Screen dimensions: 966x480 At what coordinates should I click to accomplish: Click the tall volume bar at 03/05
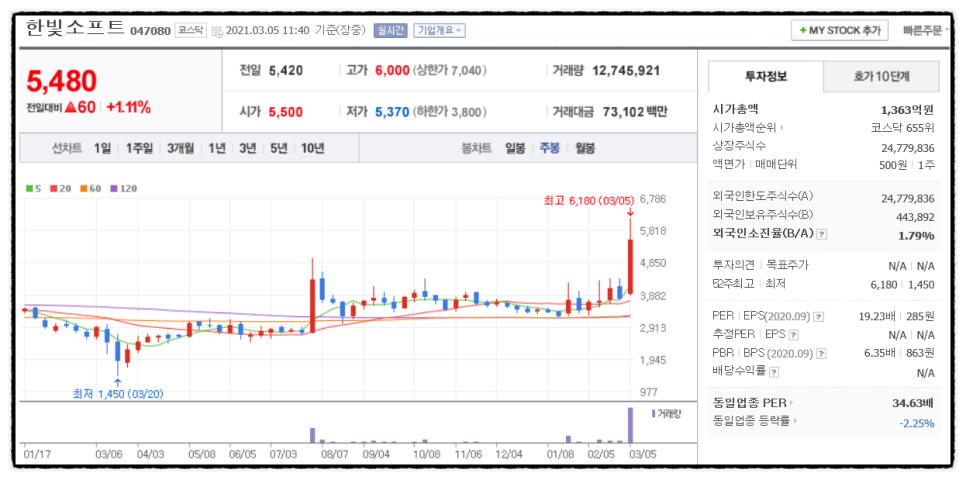(630, 425)
